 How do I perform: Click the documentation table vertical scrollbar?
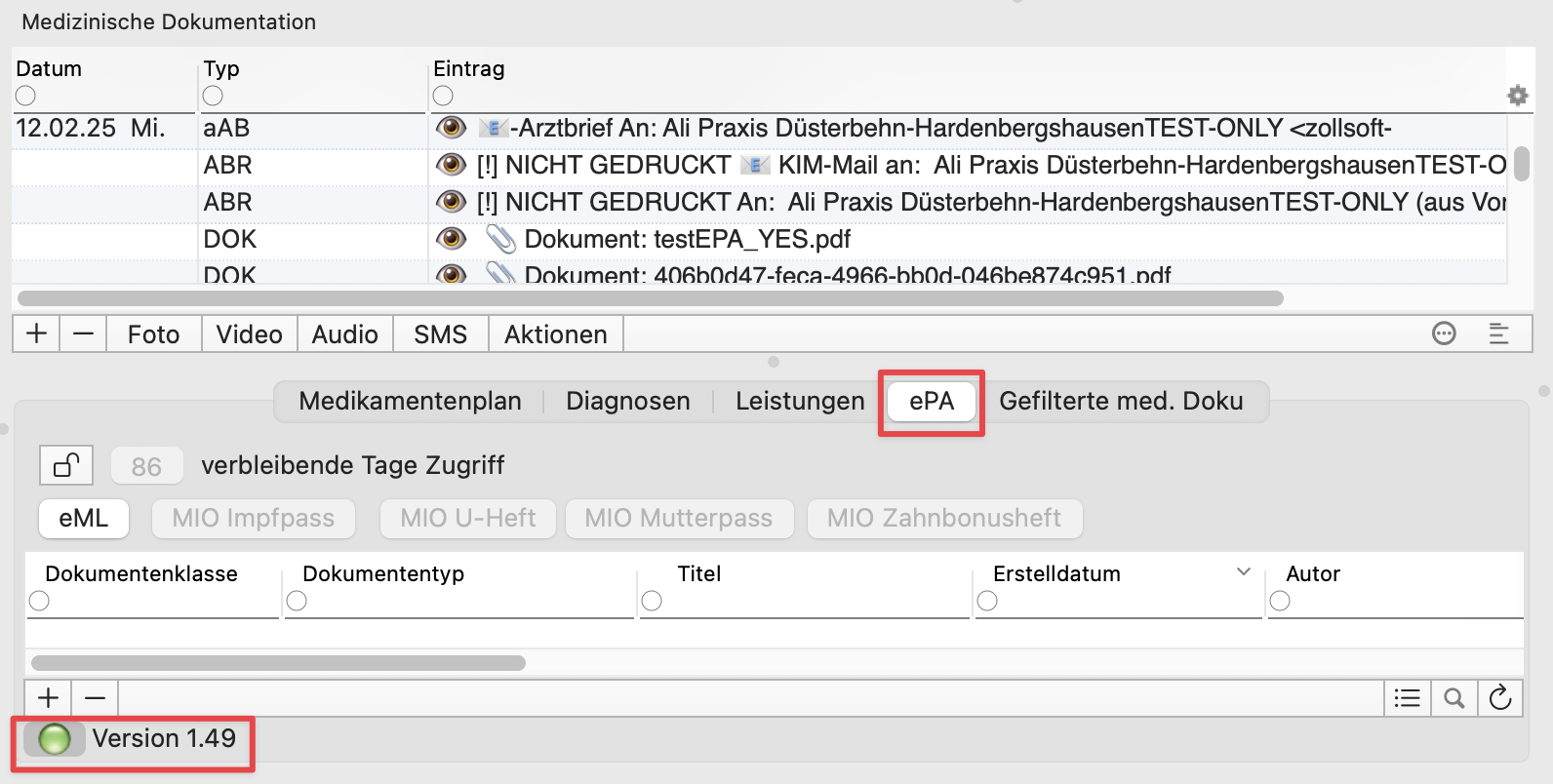tap(1522, 164)
